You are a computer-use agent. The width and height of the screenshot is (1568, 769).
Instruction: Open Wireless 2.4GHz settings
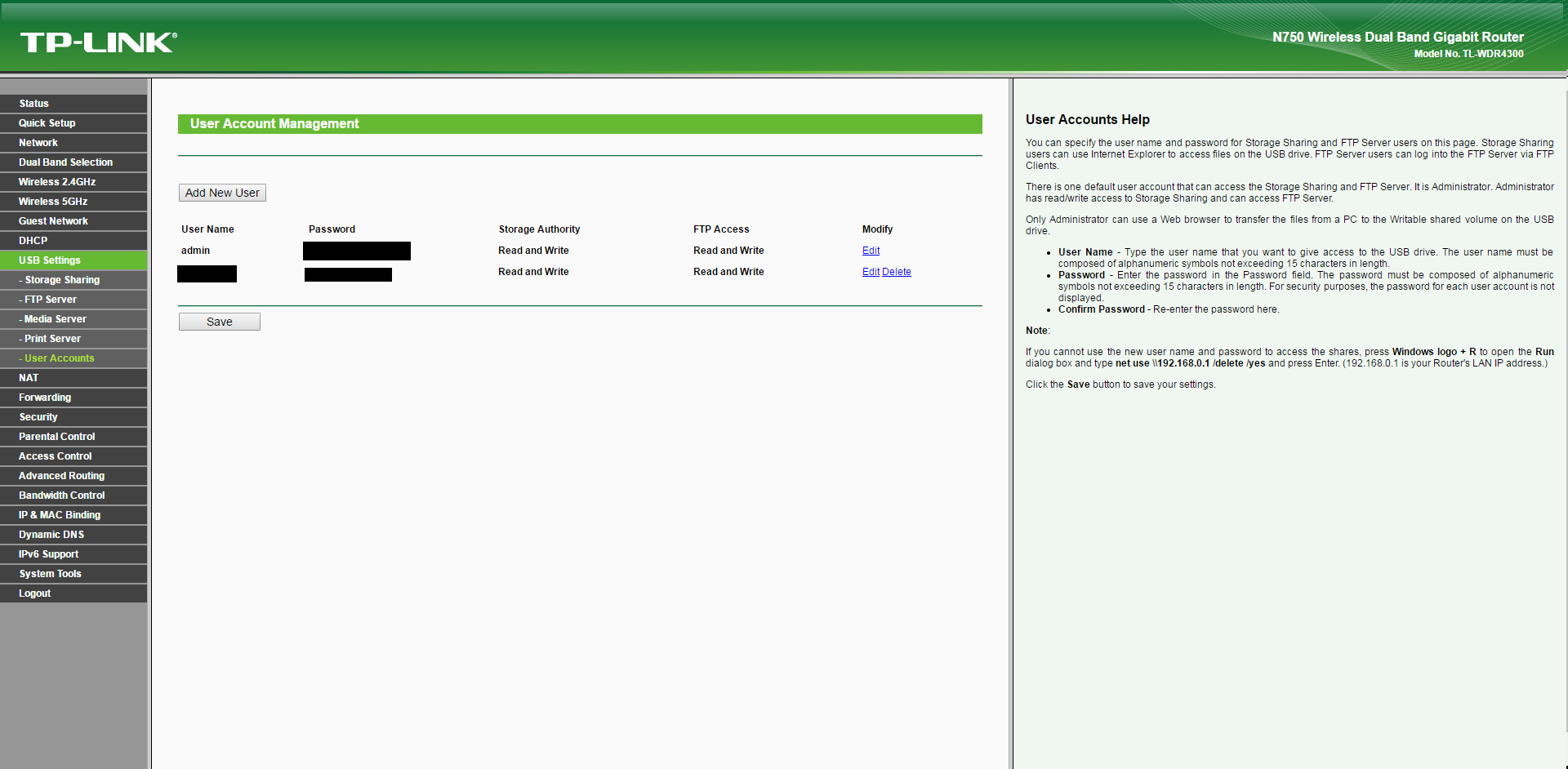pyautogui.click(x=73, y=182)
